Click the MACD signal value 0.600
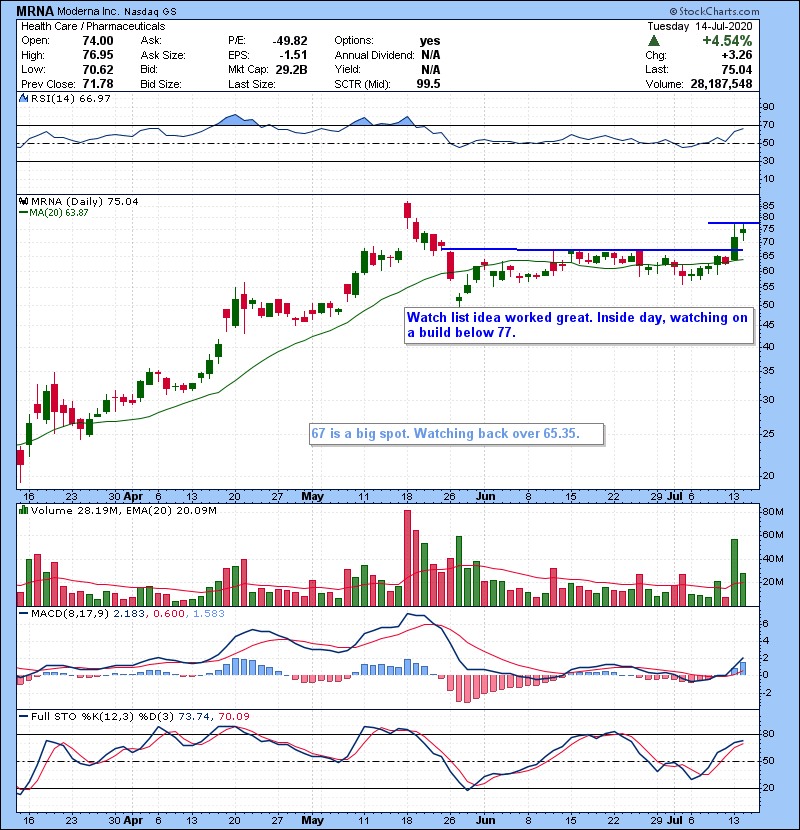 click(x=169, y=614)
